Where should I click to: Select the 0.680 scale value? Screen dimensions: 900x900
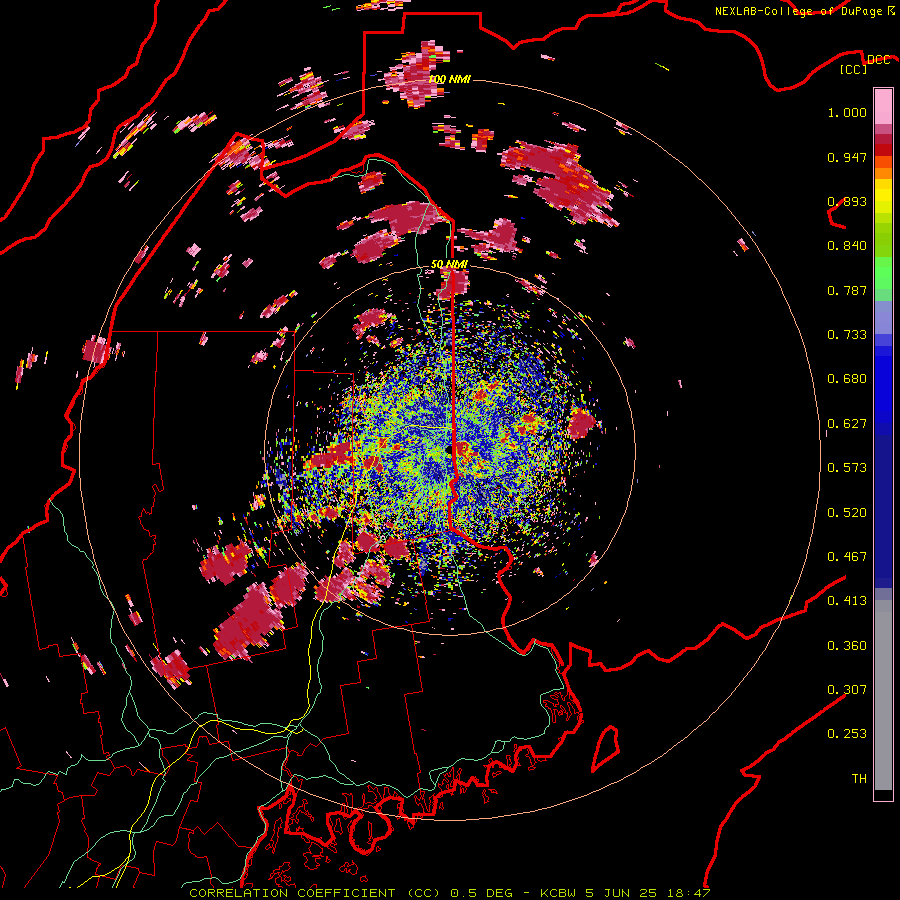point(847,379)
